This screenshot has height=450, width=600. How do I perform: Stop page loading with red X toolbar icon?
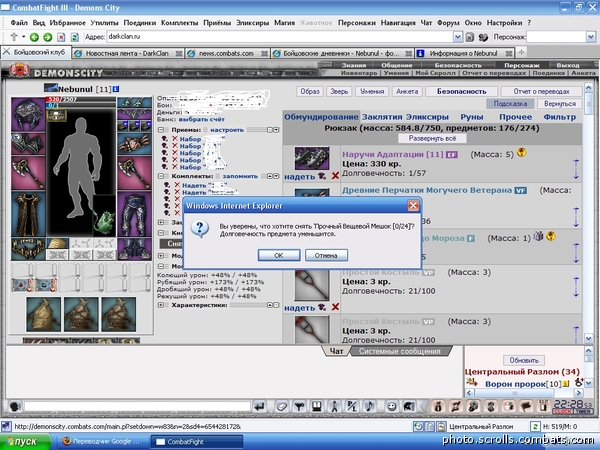(61, 37)
